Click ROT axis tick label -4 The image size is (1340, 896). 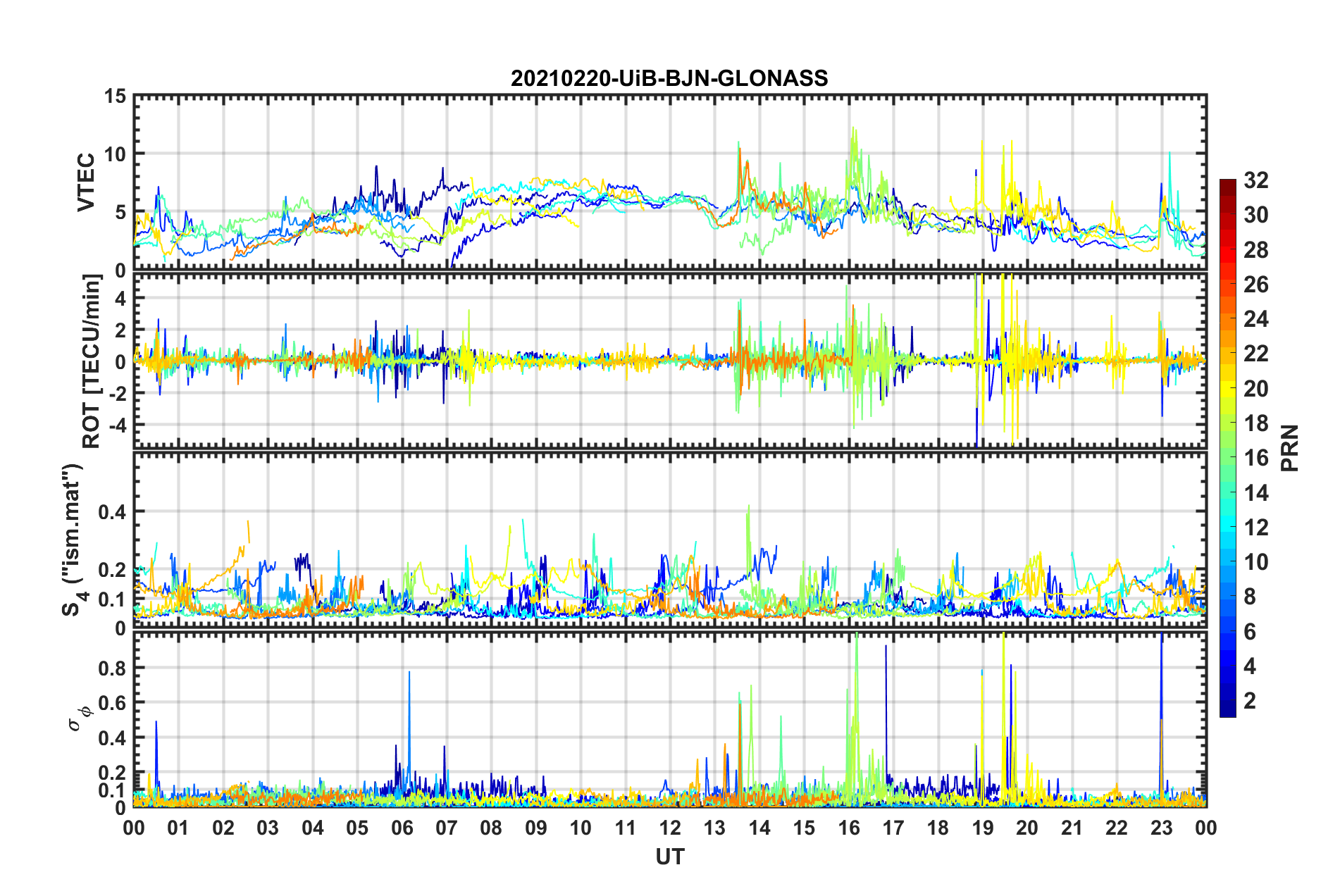tap(117, 425)
